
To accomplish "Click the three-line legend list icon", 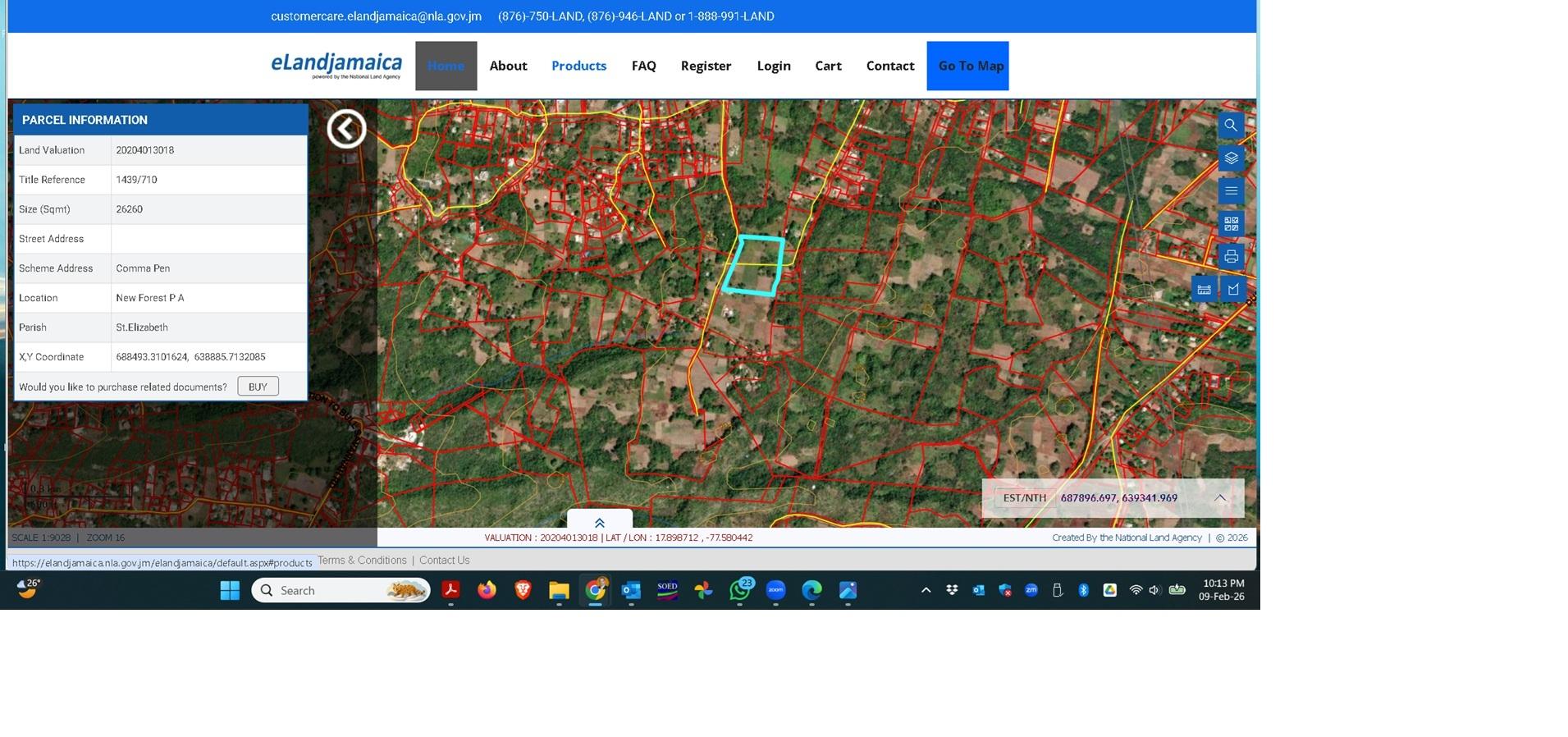I will click(x=1231, y=191).
